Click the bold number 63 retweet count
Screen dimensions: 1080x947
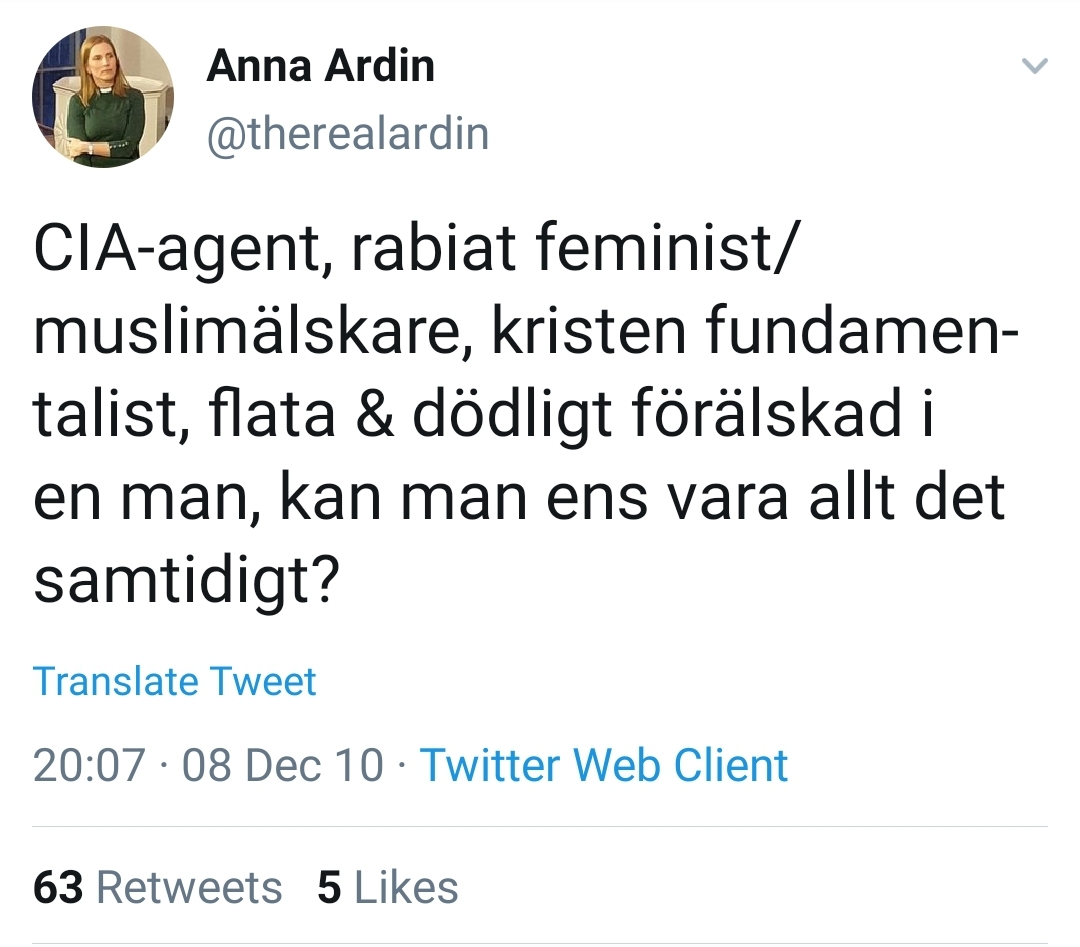(58, 887)
